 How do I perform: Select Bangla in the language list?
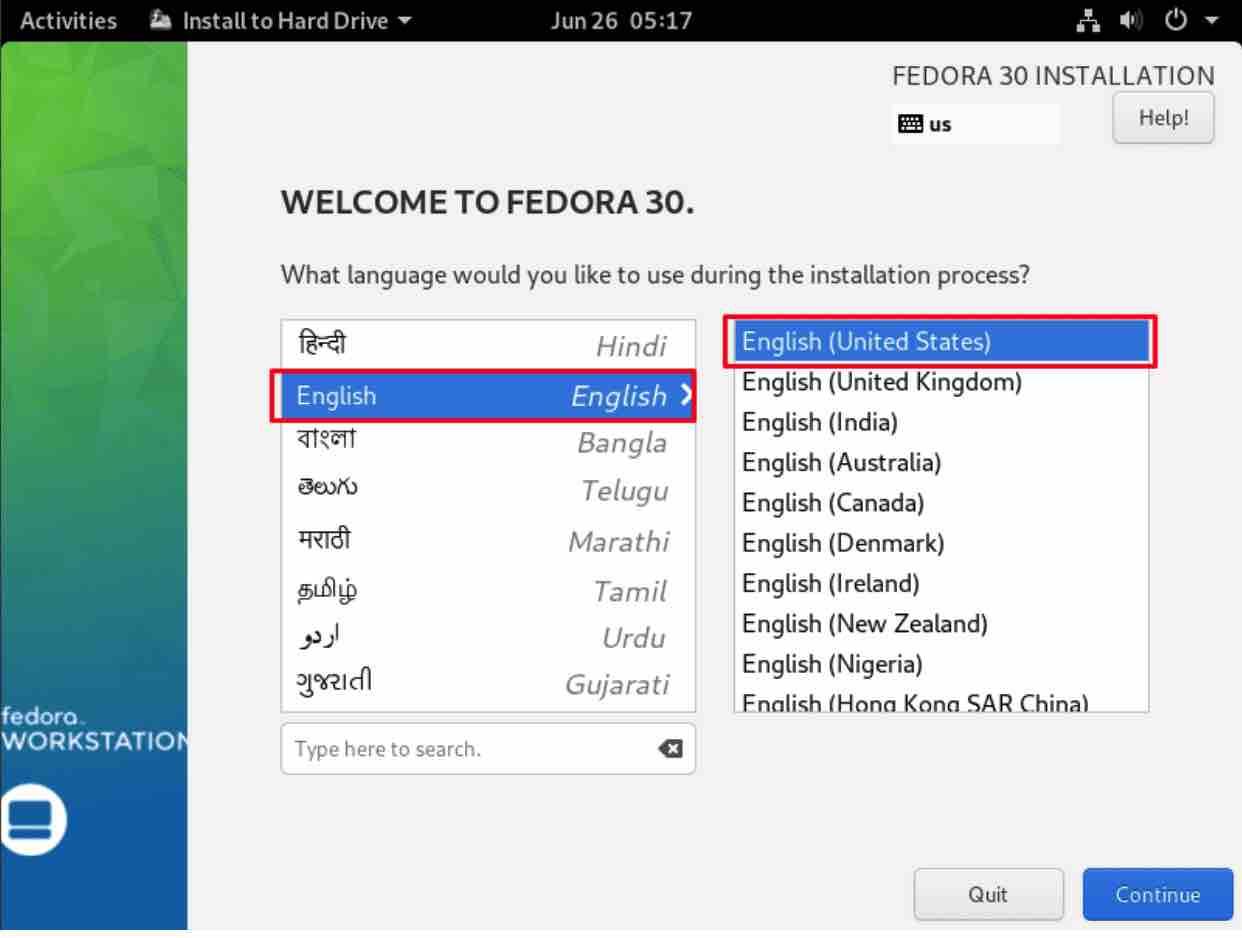coord(488,442)
